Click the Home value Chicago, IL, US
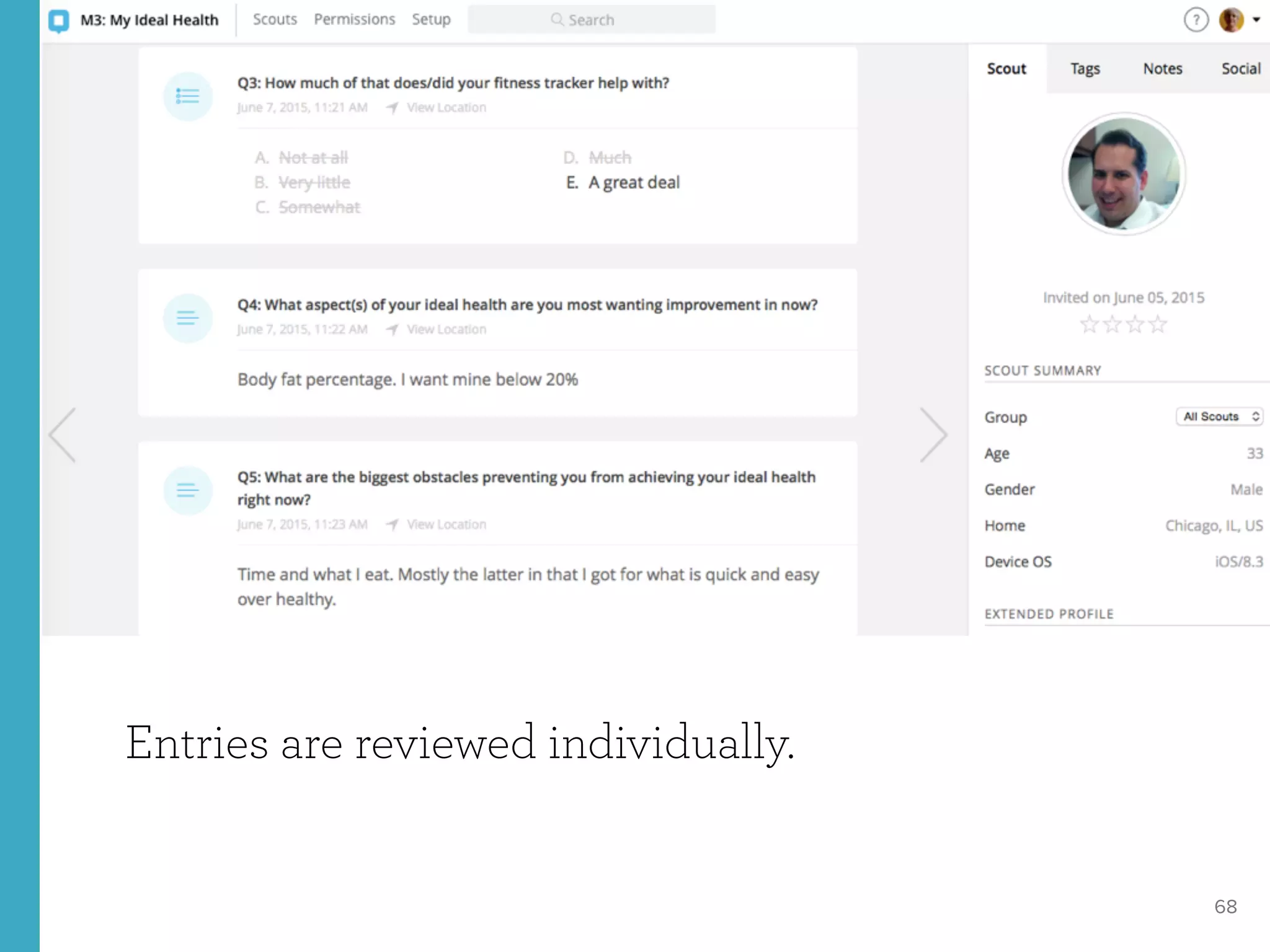1270x952 pixels. point(1214,526)
